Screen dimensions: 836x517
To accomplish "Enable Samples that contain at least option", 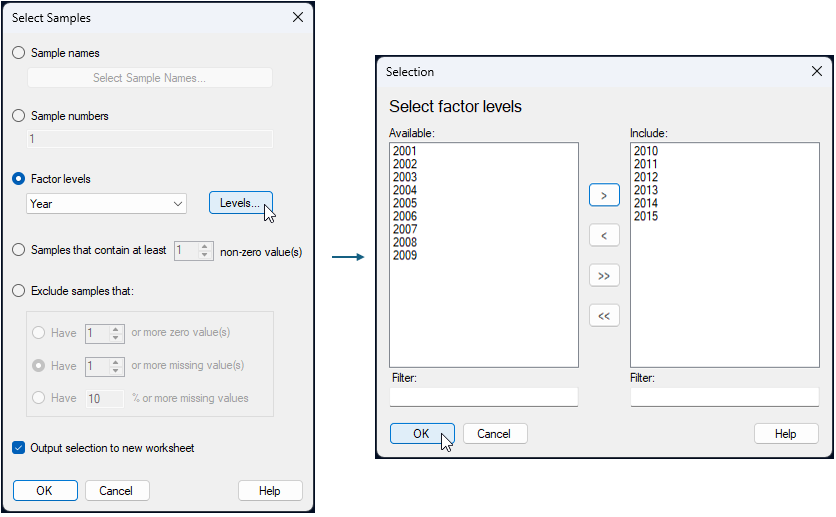I will [x=19, y=251].
